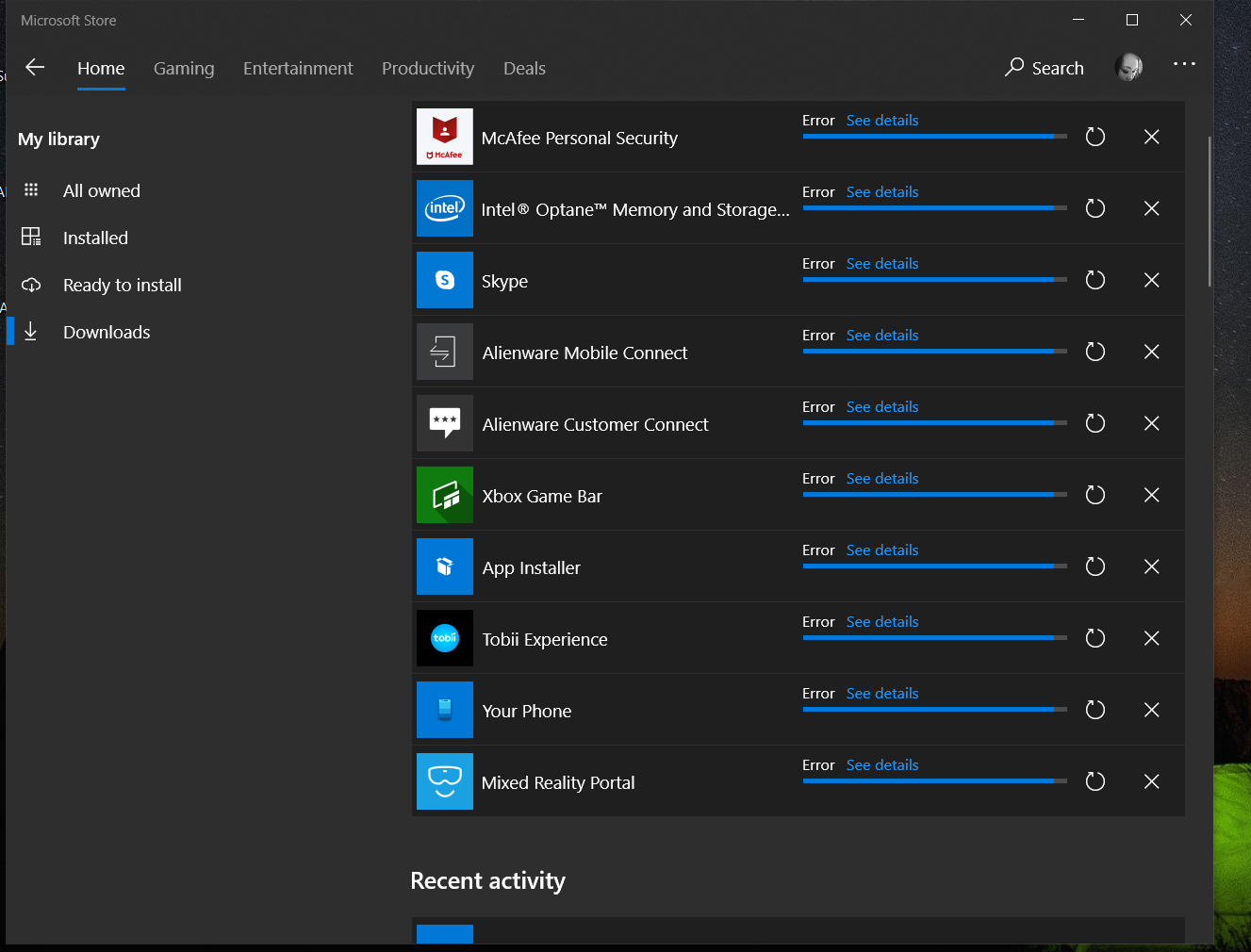Retry Tobii Experience download

coord(1095,638)
